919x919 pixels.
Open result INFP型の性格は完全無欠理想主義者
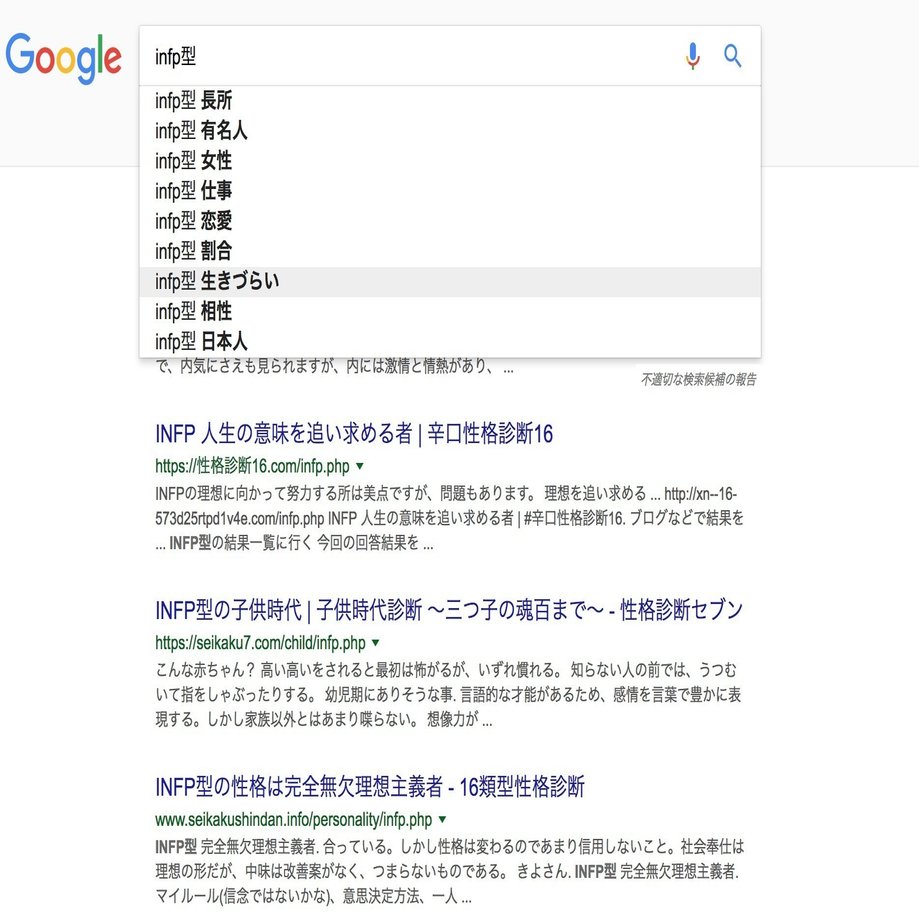click(x=370, y=787)
